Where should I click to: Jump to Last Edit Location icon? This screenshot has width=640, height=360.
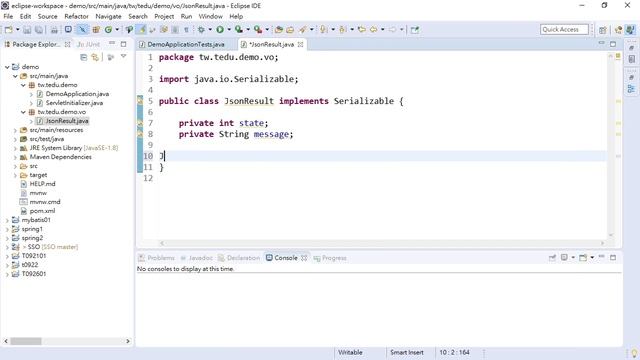(362, 29)
